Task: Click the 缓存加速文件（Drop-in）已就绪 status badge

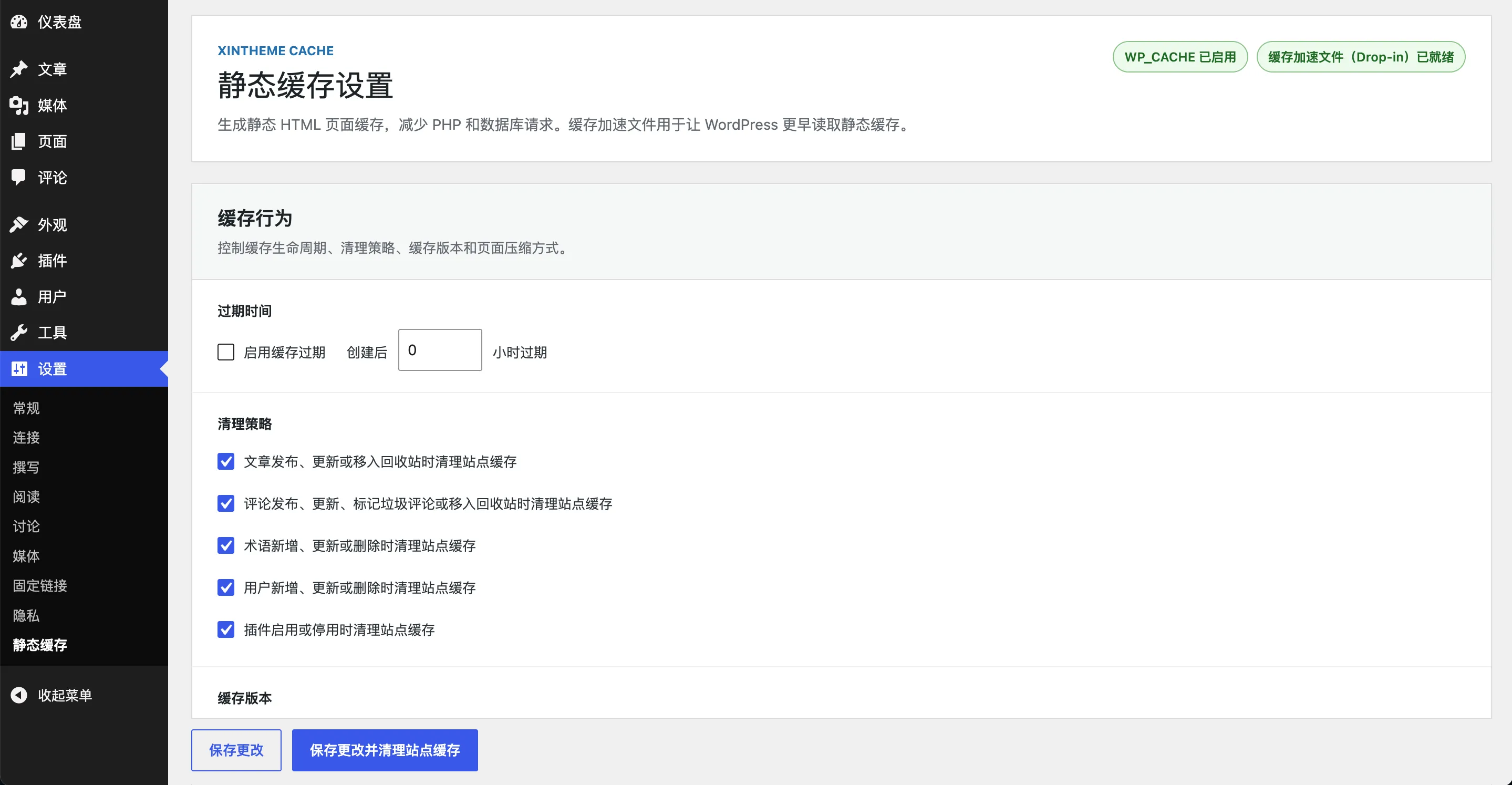Action: 1361,57
